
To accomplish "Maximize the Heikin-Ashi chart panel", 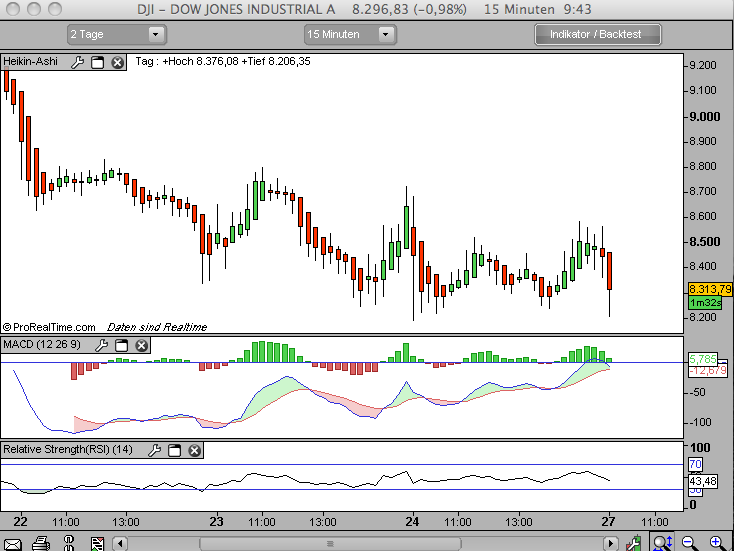I will tap(97, 62).
